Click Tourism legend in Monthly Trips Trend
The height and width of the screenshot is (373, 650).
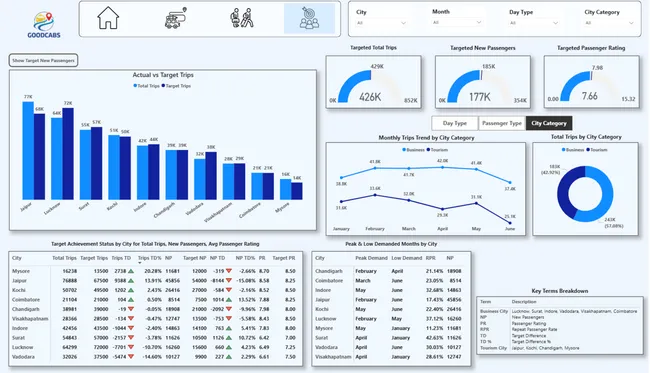(x=437, y=150)
